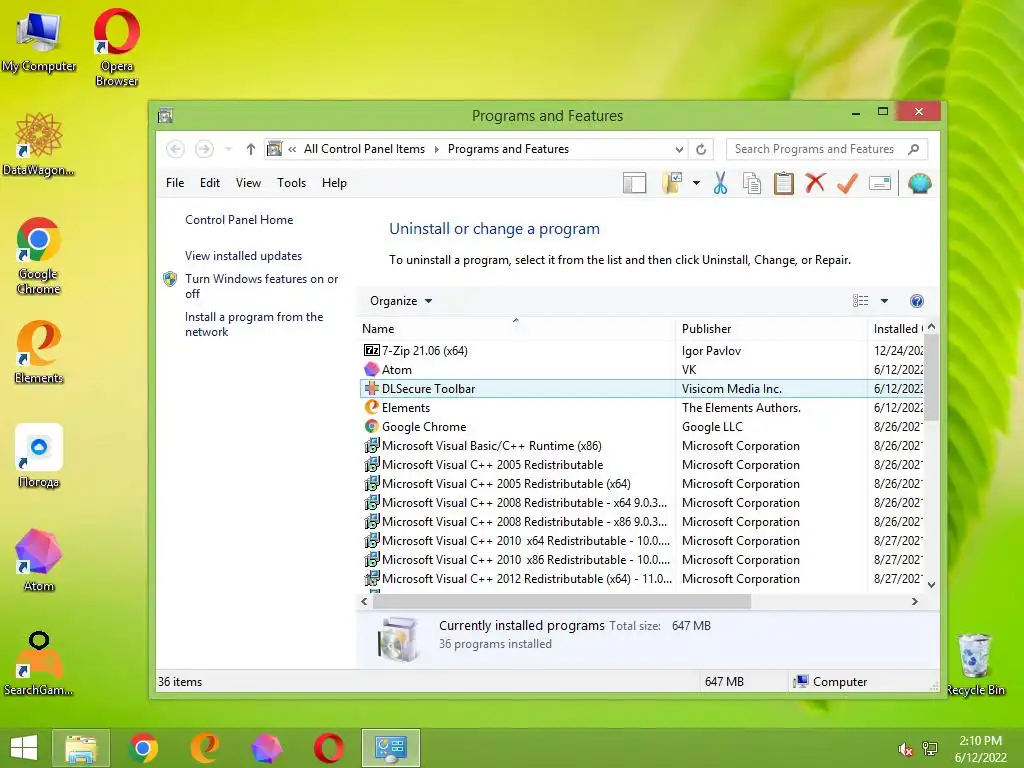Click the blue Help question mark icon
1024x768 pixels.
point(916,301)
